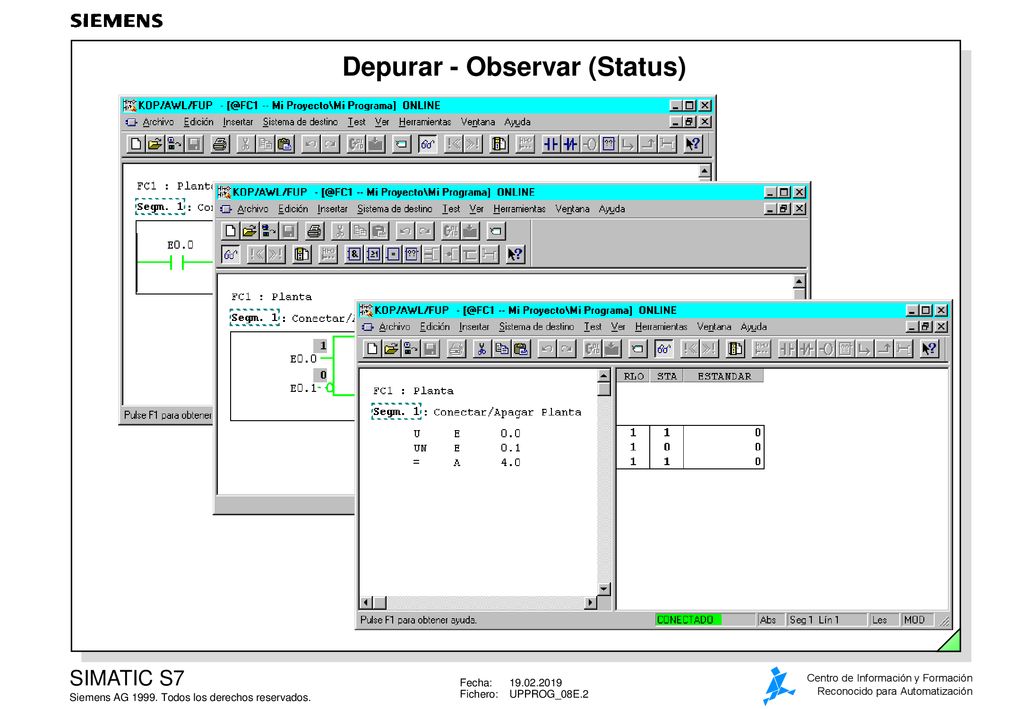Image resolution: width=1024 pixels, height=709 pixels.
Task: Click Open folder icon in the back KOP window
Action: tap(155, 144)
